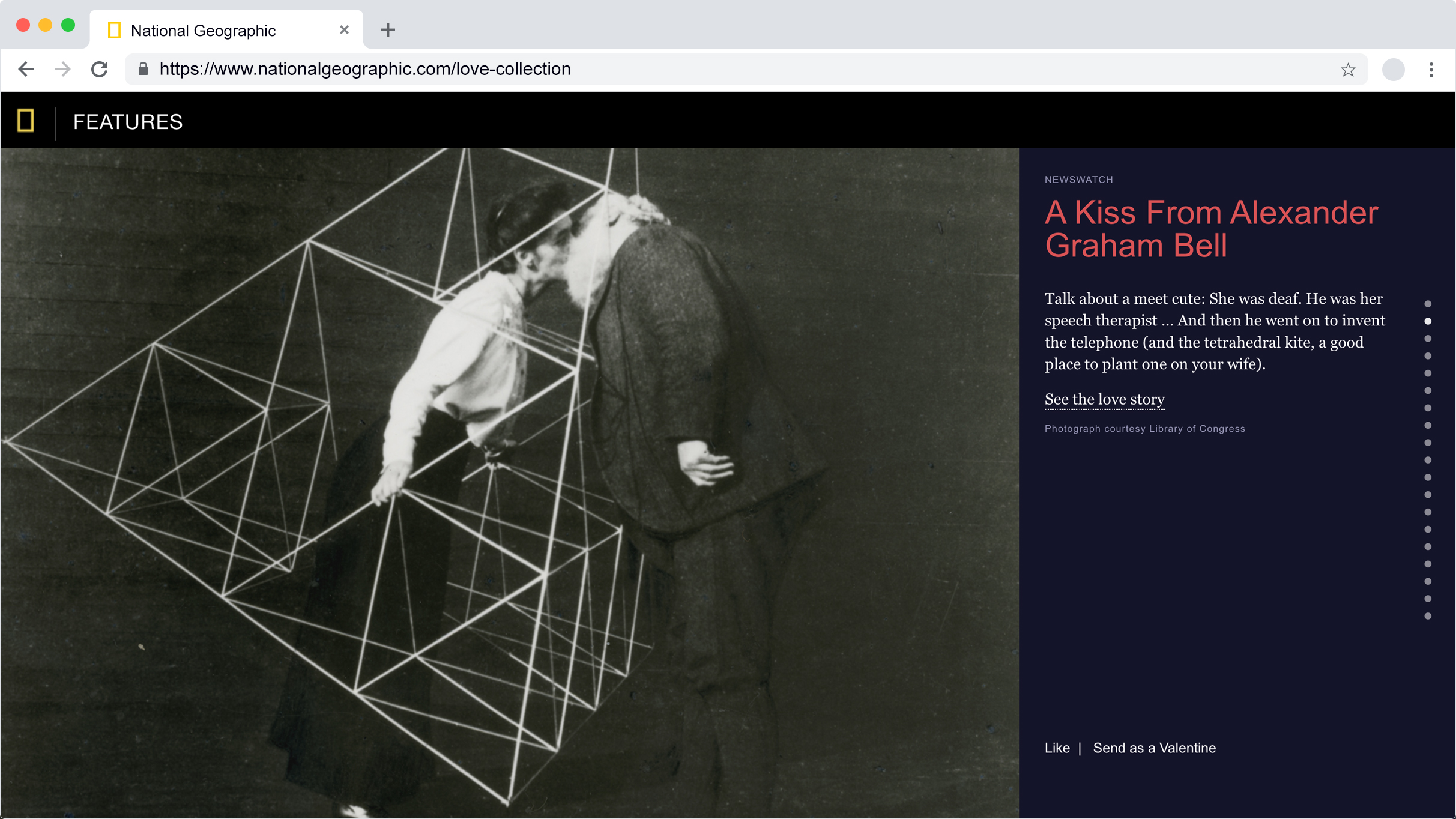The width and height of the screenshot is (1456, 819).
Task: Open the 'A Kiss From Alexander Graham Bell' headline
Action: coord(1211,229)
